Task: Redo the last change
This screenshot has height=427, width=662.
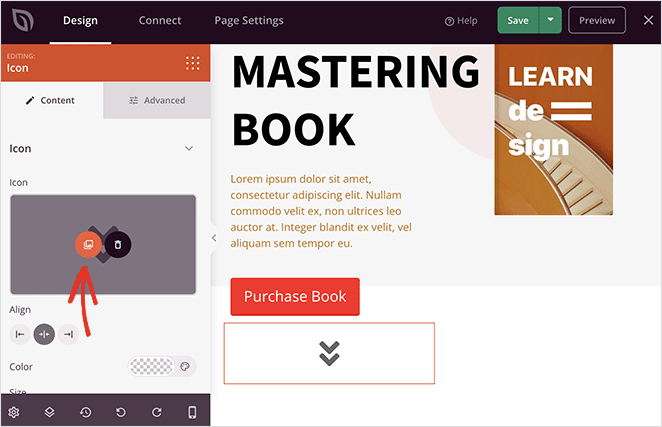Action: [157, 412]
